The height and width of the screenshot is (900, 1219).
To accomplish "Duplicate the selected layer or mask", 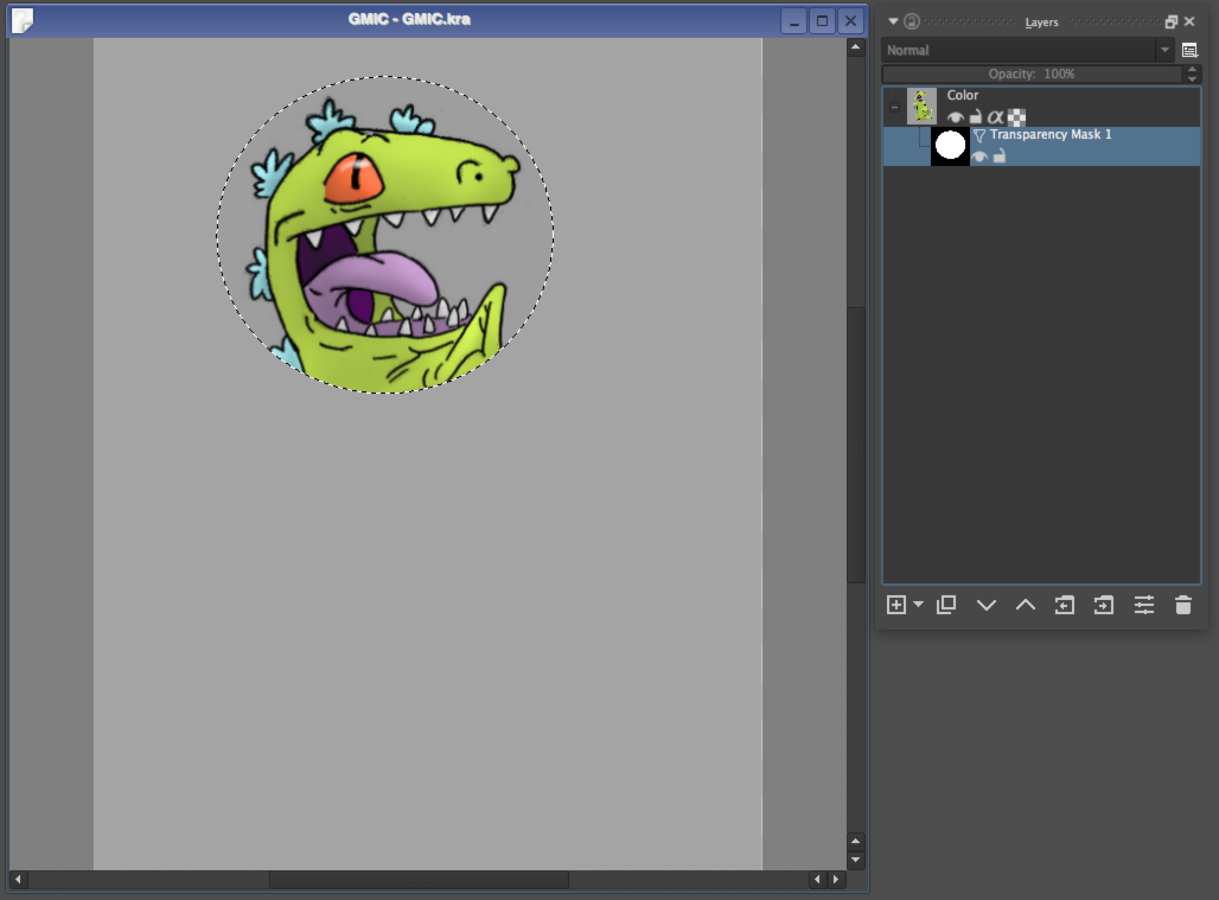I will point(946,605).
